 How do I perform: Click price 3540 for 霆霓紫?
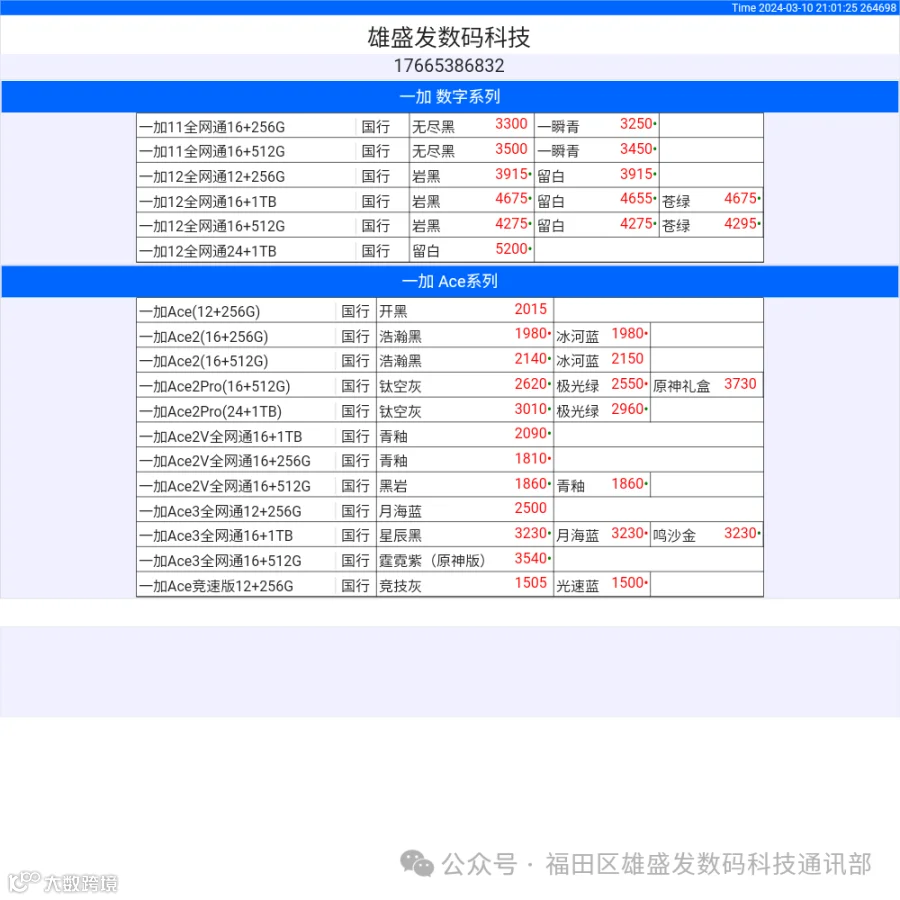click(532, 558)
